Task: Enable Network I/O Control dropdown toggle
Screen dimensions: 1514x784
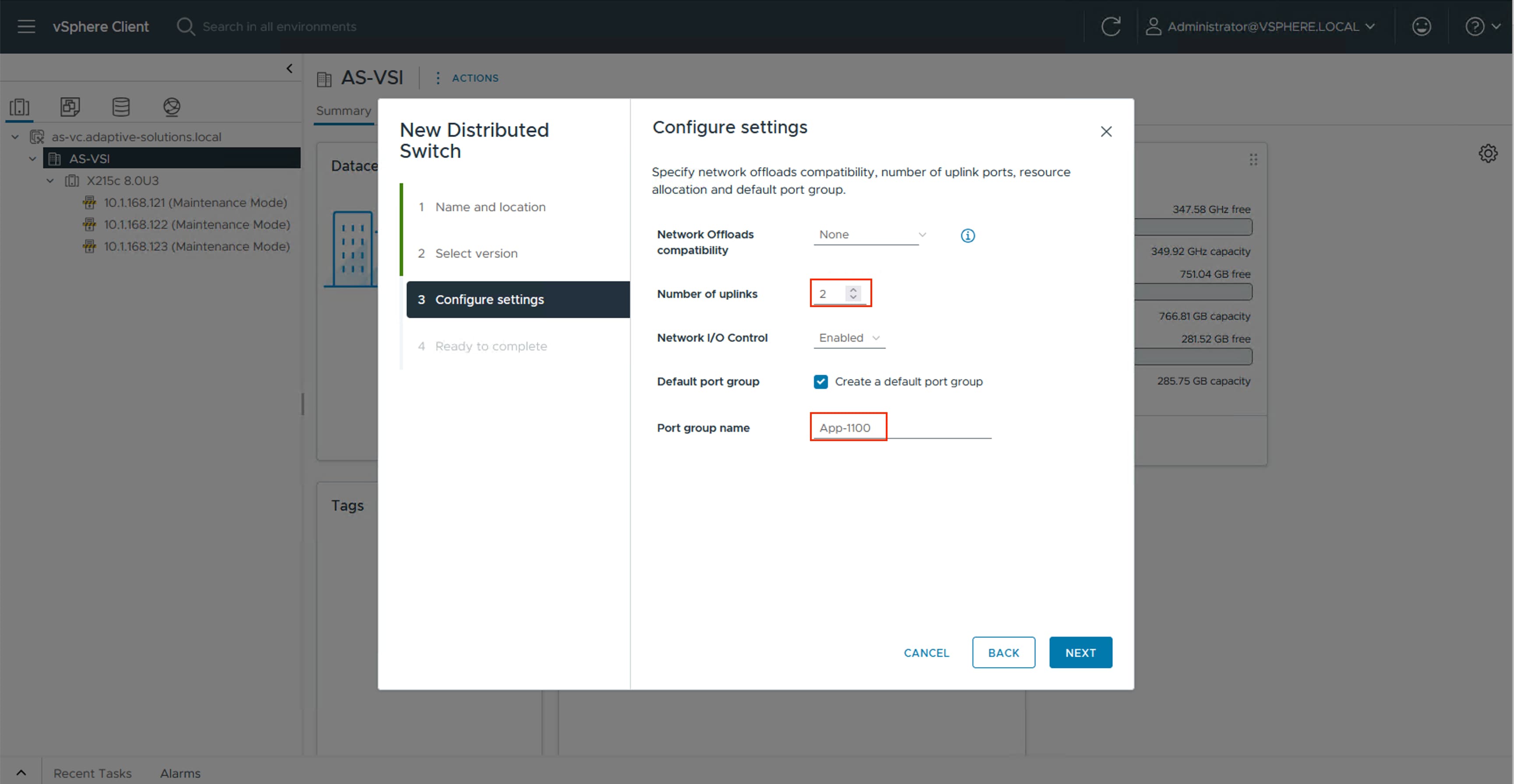Action: 849,338
